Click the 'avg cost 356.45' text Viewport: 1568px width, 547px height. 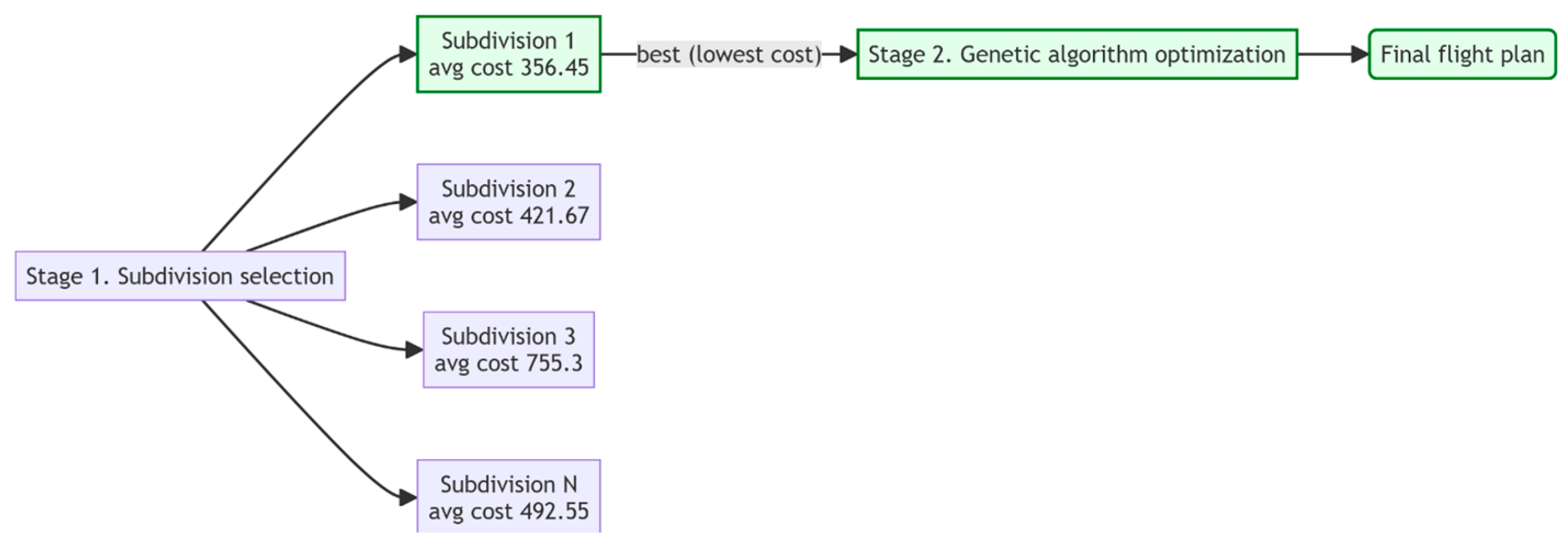pyautogui.click(x=508, y=68)
